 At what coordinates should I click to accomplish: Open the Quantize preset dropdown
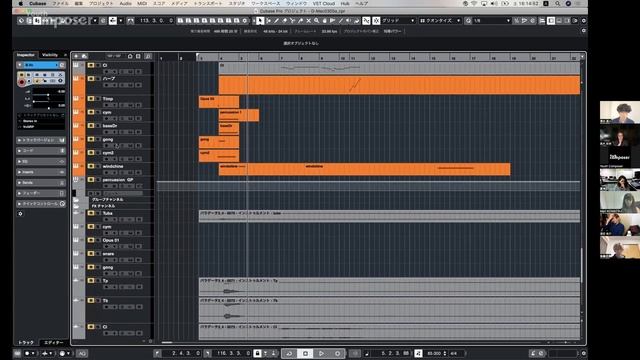coord(440,20)
